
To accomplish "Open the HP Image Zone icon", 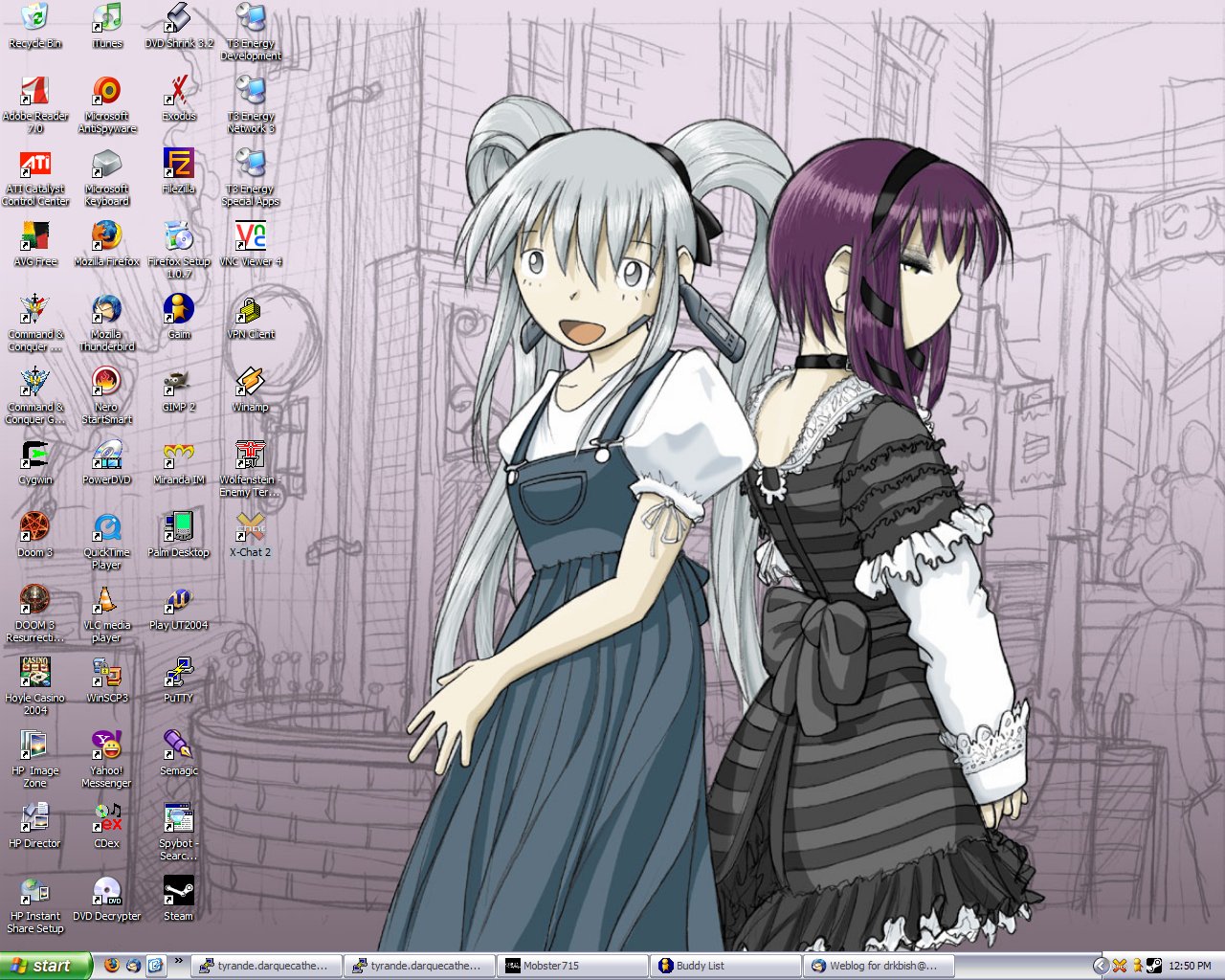I will (35, 759).
